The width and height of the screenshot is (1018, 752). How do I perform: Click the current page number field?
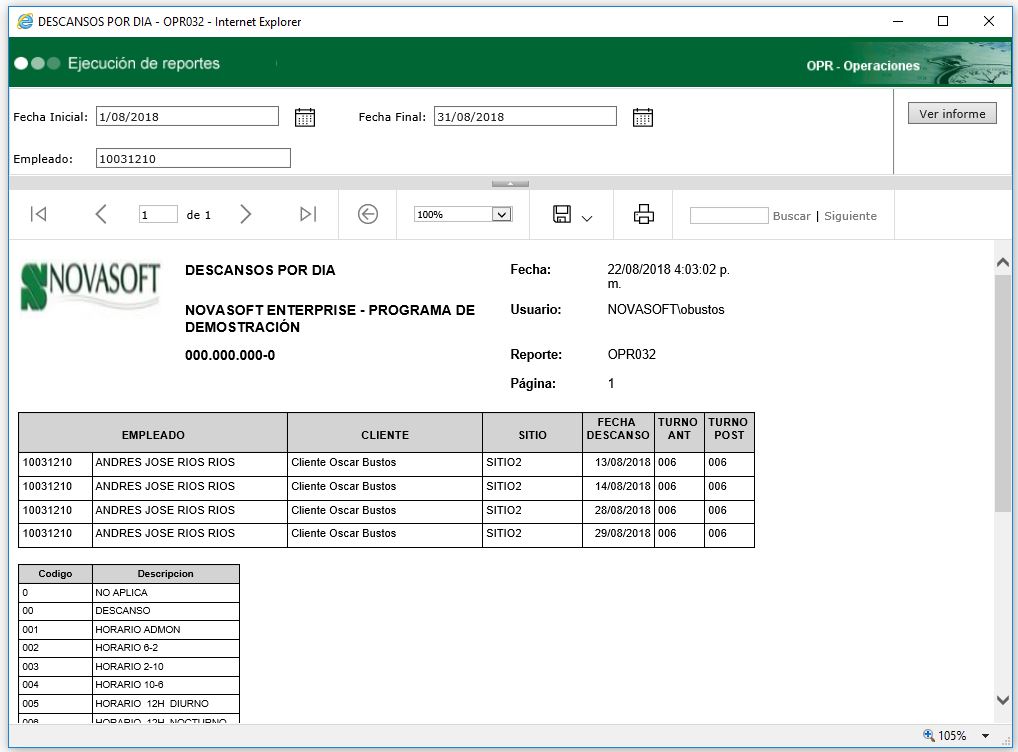pyautogui.click(x=158, y=215)
